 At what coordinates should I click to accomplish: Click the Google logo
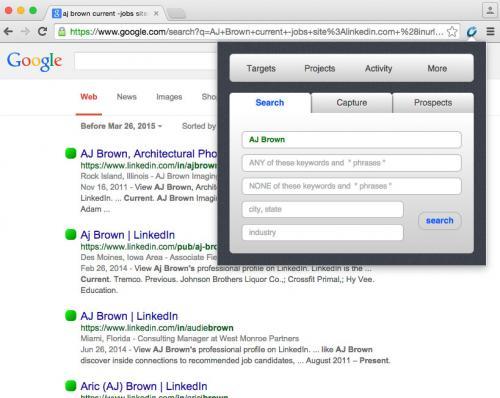click(34, 61)
